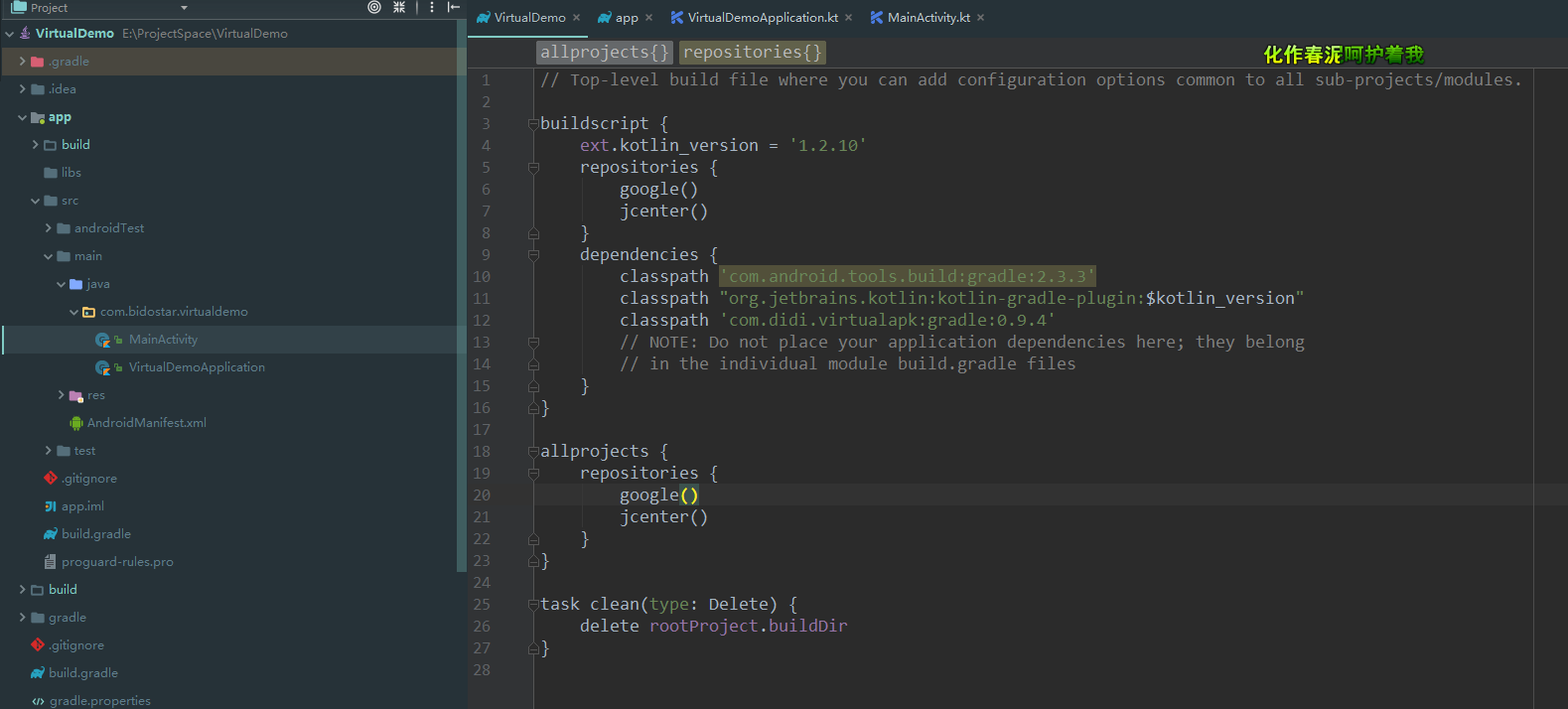Click the proguard-rules.pro file icon
The width and height of the screenshot is (1568, 709).
click(51, 562)
